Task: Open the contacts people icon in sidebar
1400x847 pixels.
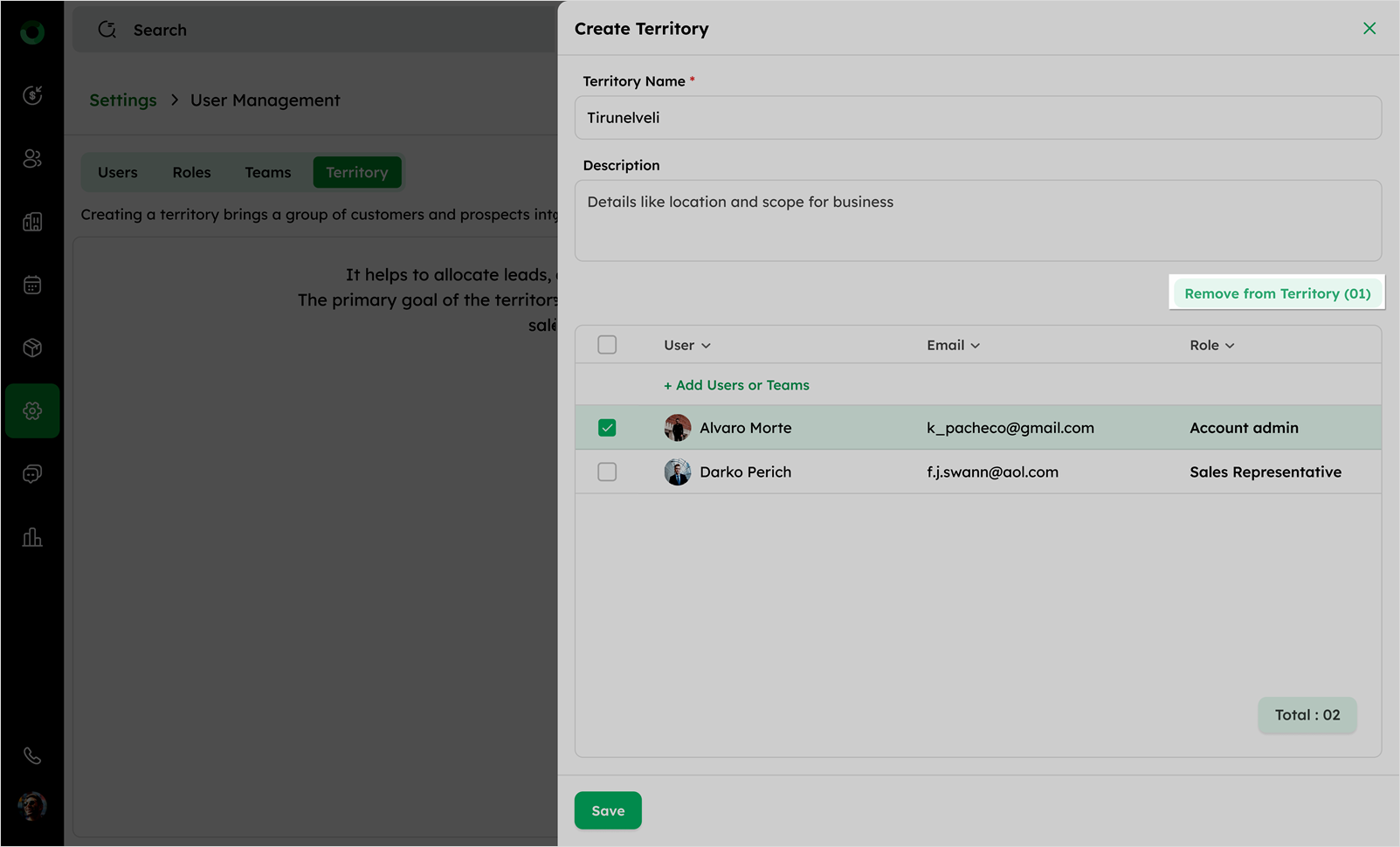Action: 32,158
